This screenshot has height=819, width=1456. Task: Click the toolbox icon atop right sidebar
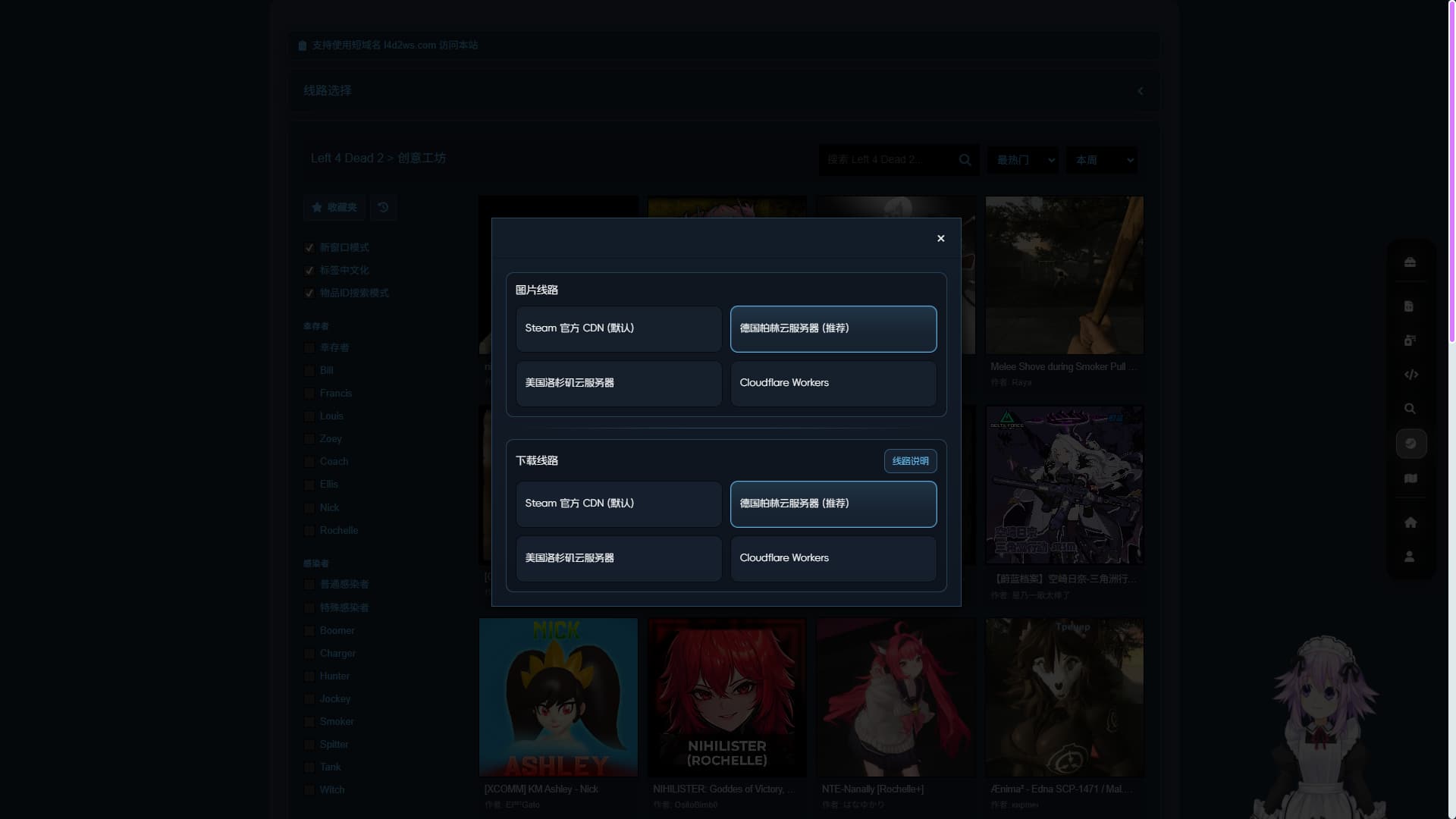pos(1410,262)
